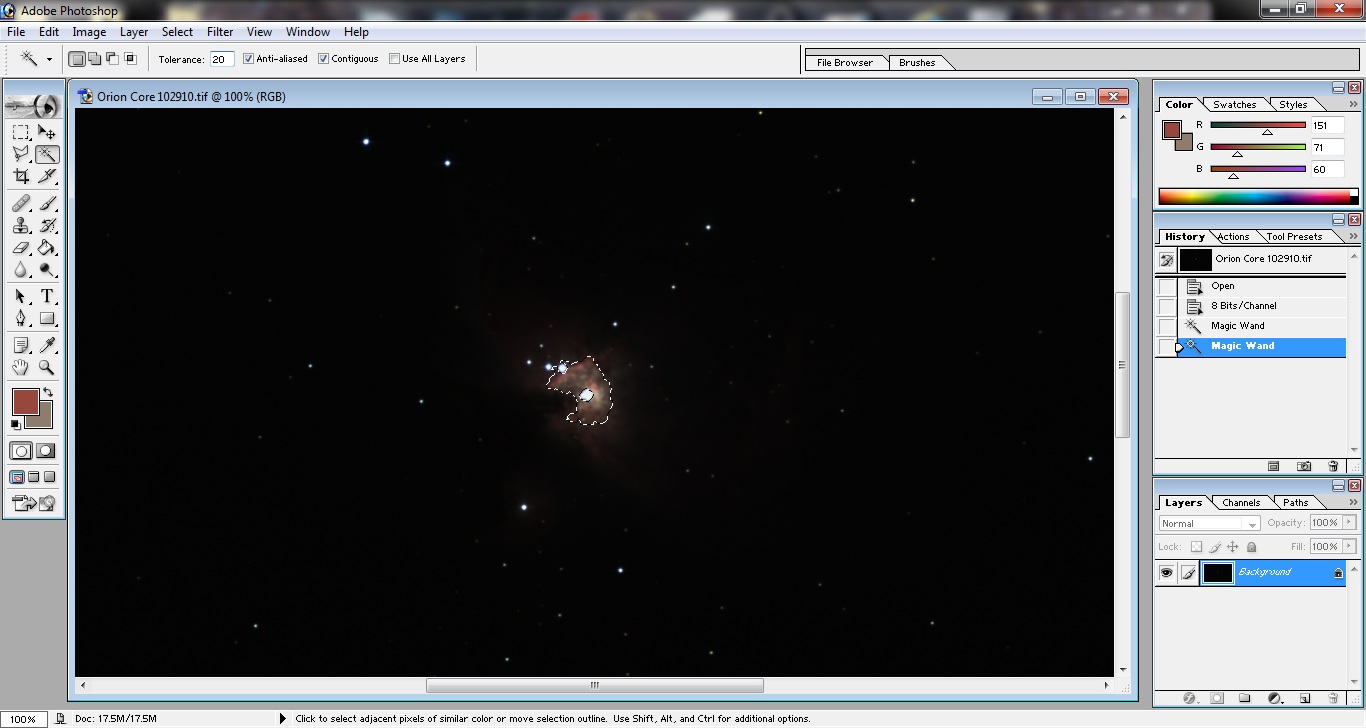Select the Dodge tool

point(47,269)
